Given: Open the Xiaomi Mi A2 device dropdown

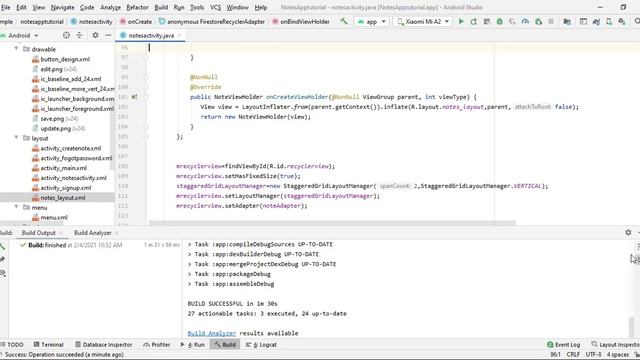Looking at the screenshot, I should coord(423,21).
